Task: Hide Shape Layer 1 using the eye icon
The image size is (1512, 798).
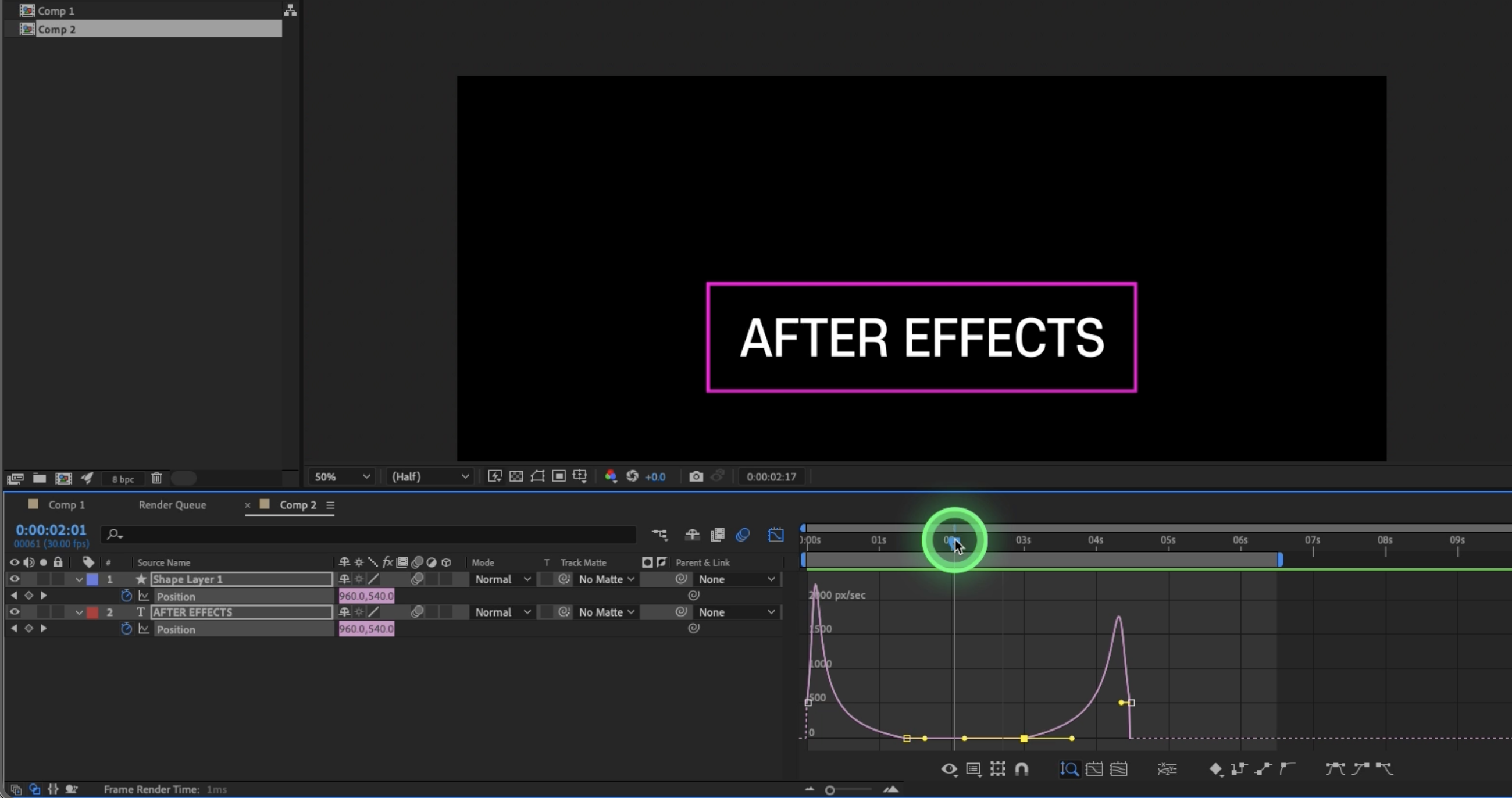Action: (x=14, y=579)
